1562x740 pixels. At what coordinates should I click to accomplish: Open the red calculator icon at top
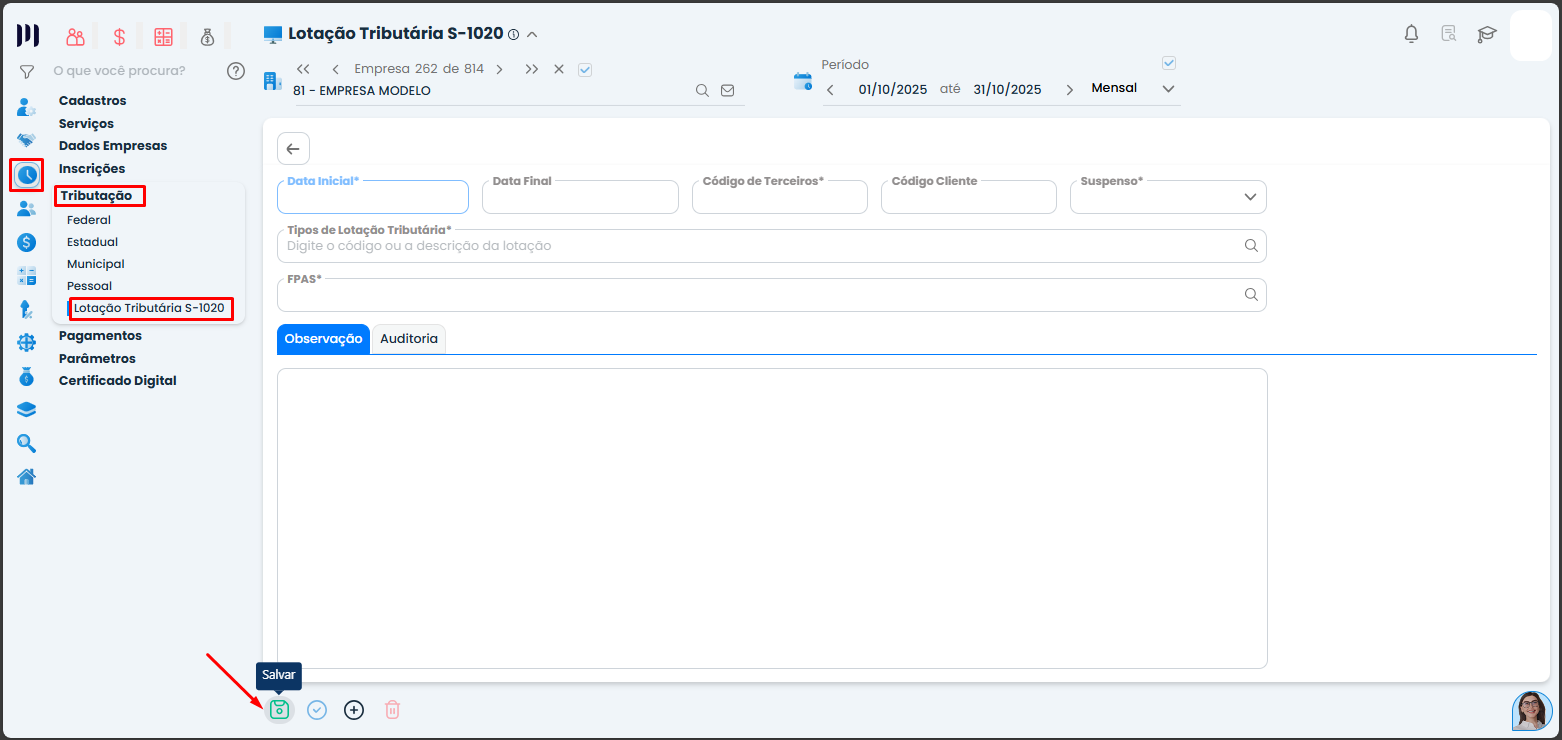pyautogui.click(x=163, y=37)
